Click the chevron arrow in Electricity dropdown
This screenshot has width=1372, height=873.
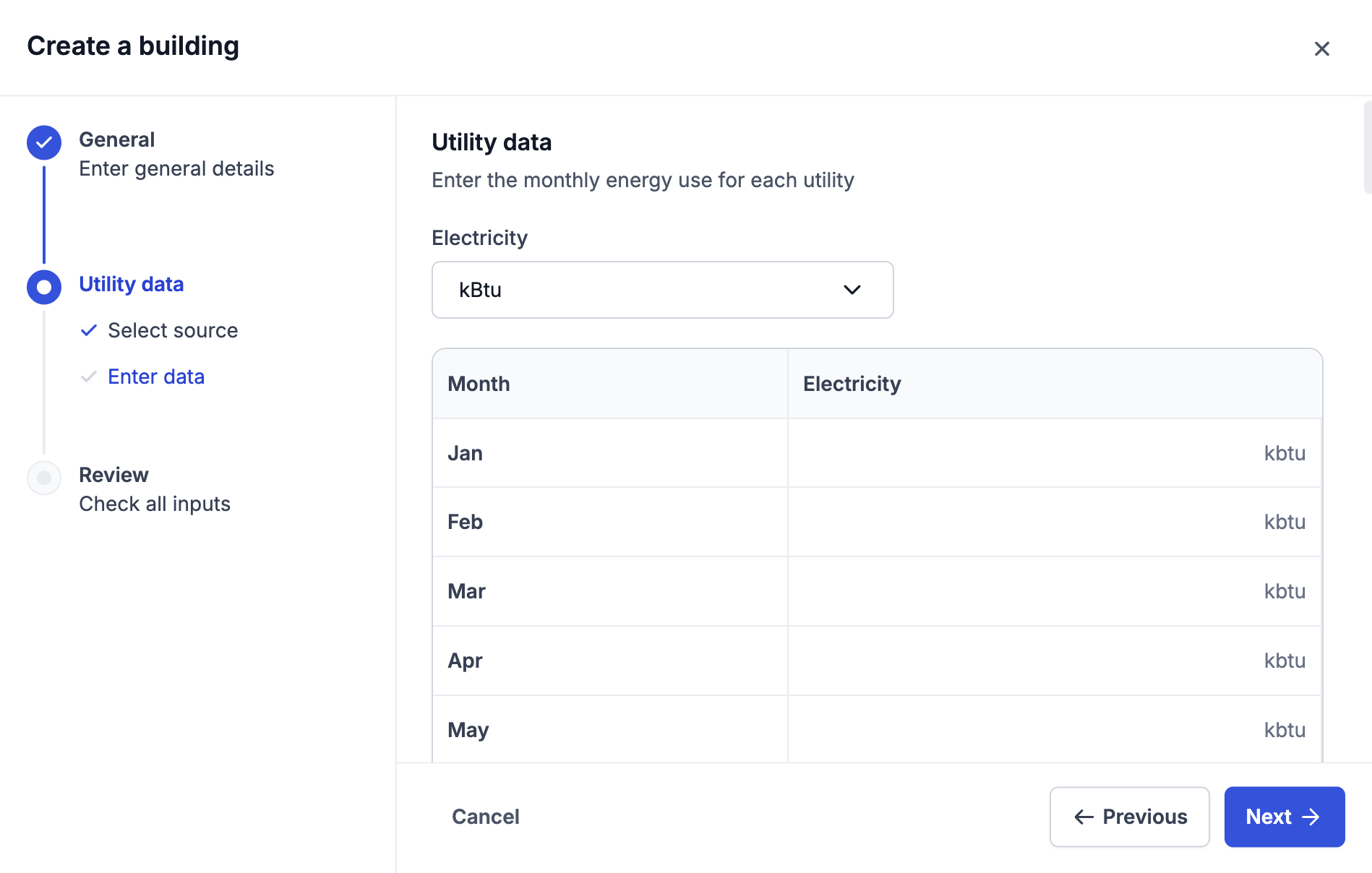point(852,290)
